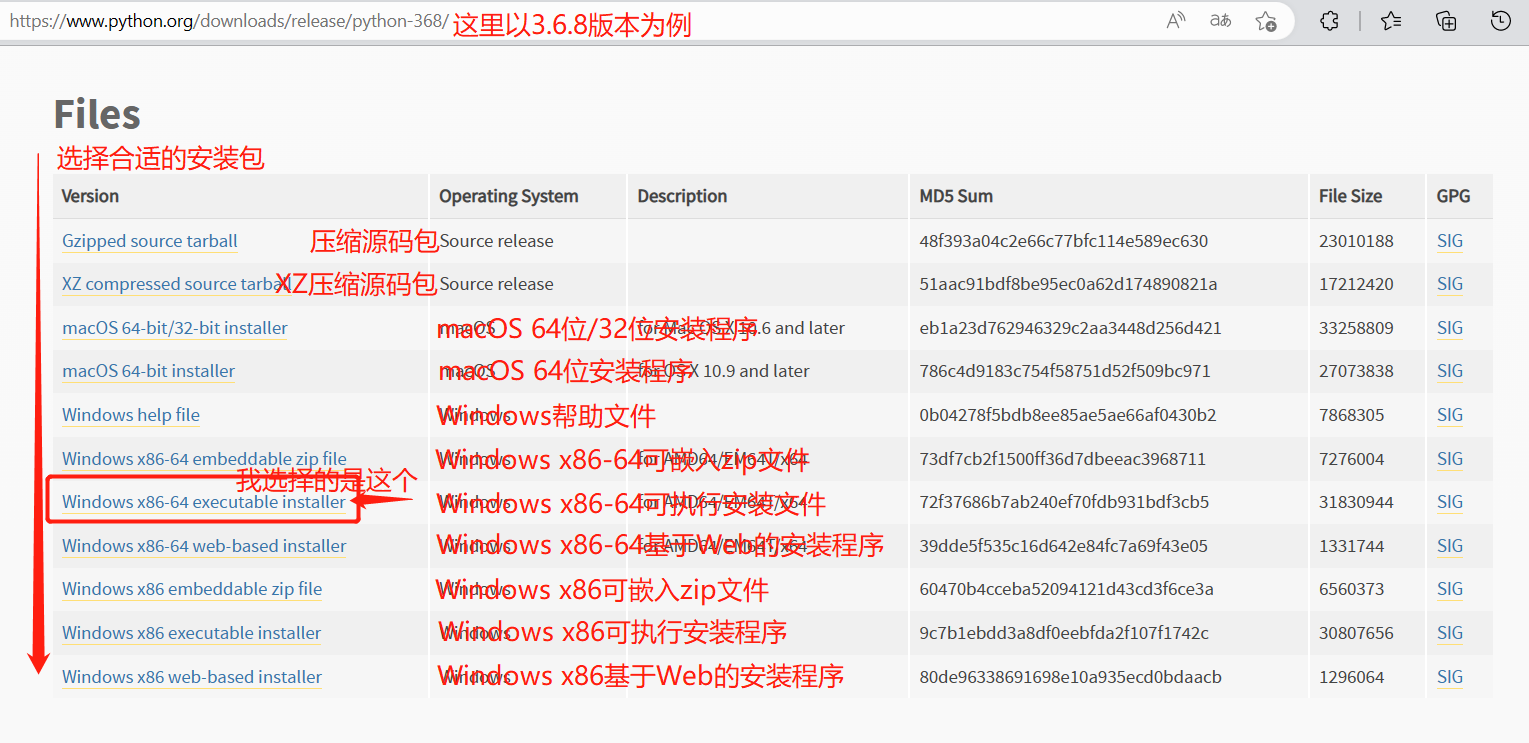
Task: Select MD5 786c4d9183c754f58751d52f509bc971
Action: tap(1065, 371)
